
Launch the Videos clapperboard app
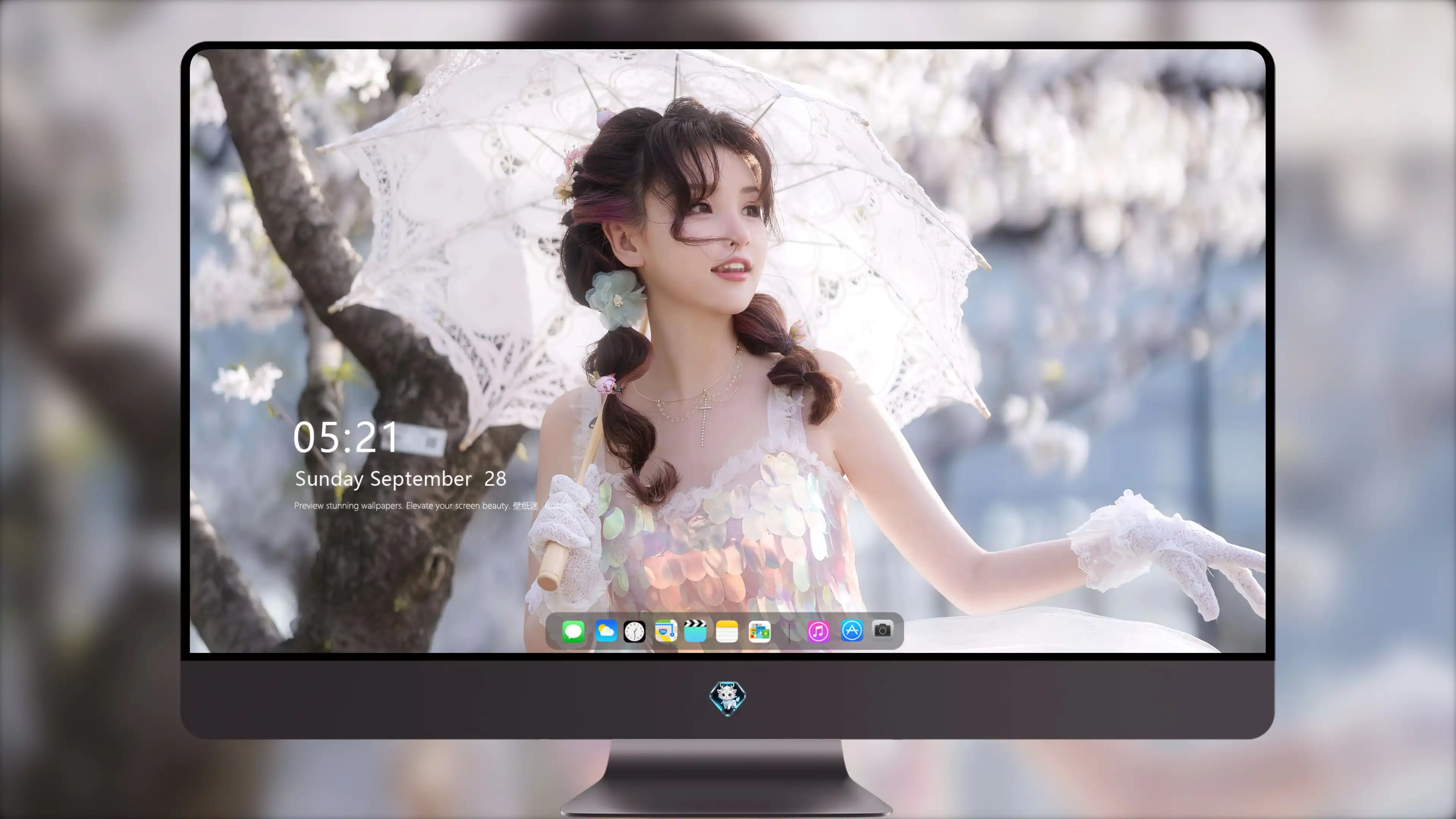[695, 631]
